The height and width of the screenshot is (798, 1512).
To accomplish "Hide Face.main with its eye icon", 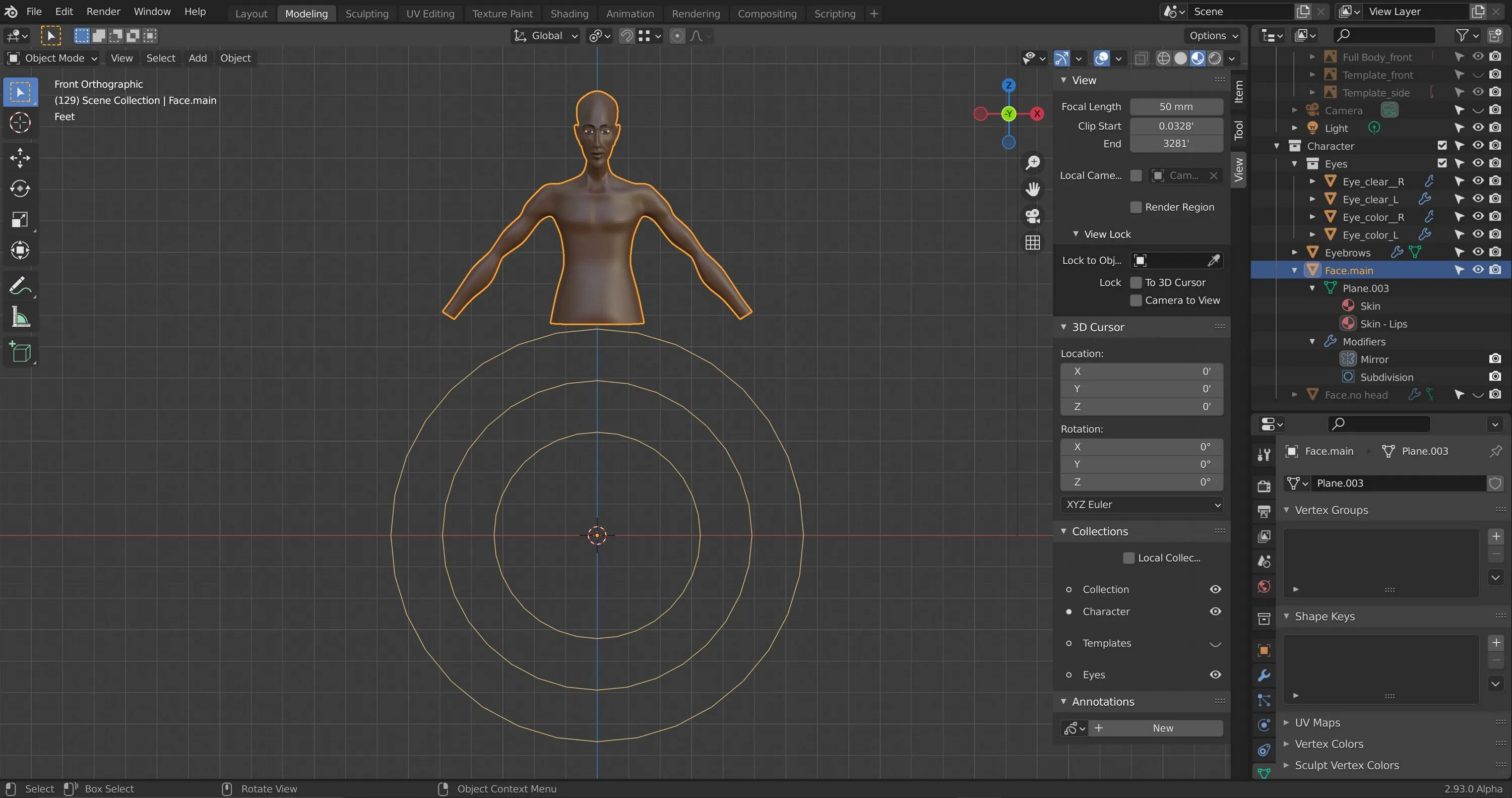I will [1477, 270].
